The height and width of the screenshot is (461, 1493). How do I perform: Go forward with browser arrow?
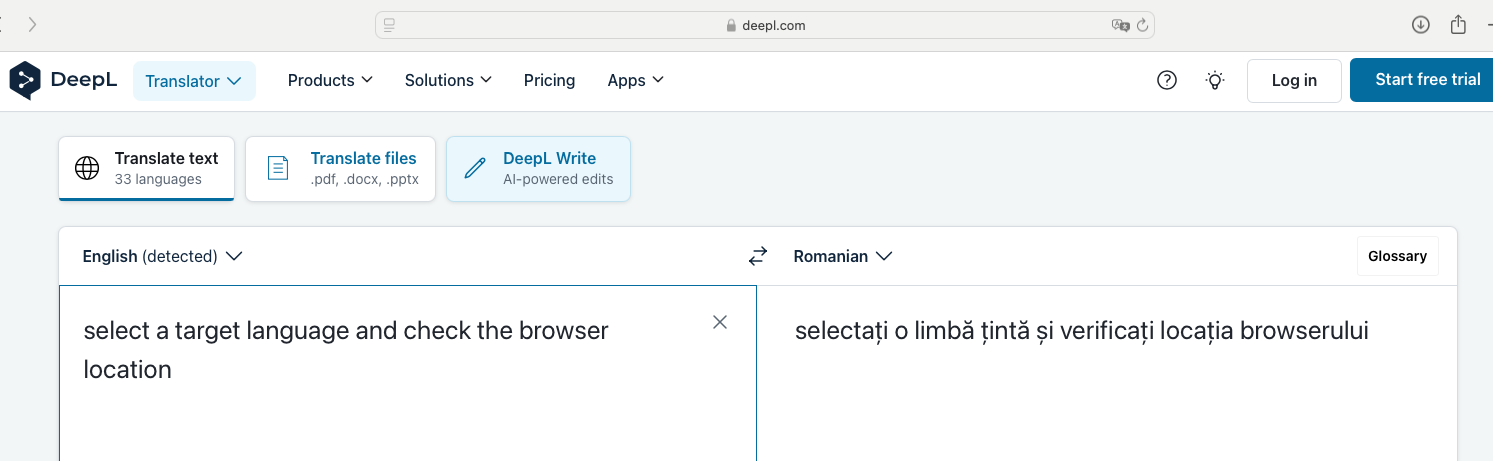[32, 25]
